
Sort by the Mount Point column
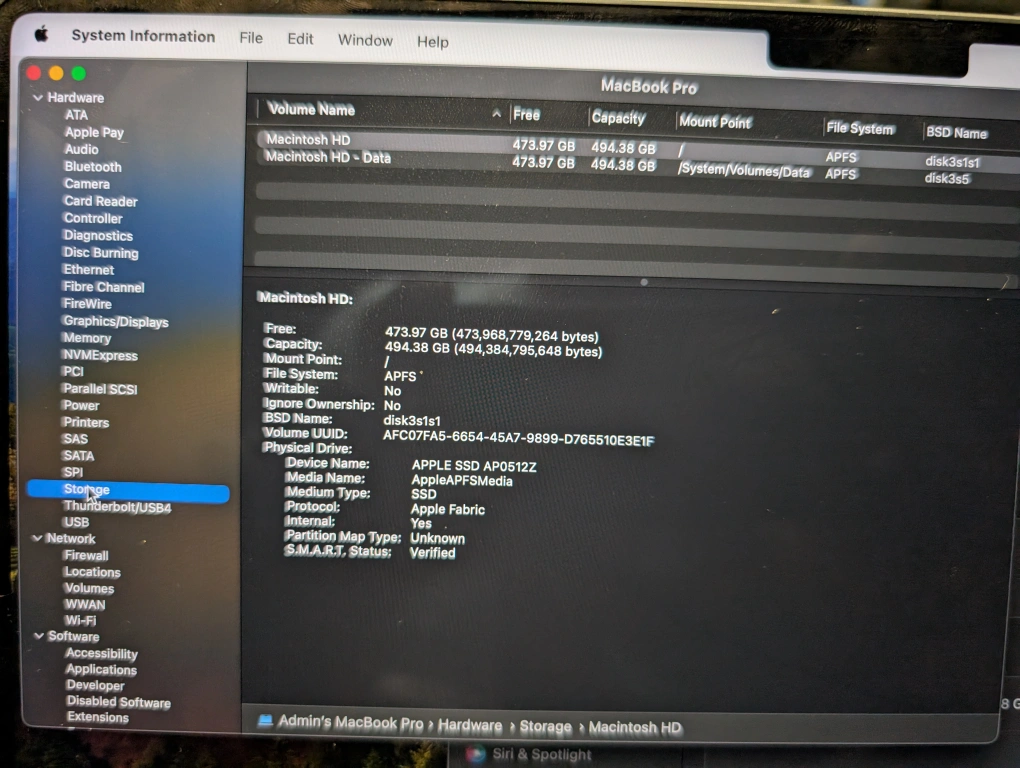click(715, 122)
